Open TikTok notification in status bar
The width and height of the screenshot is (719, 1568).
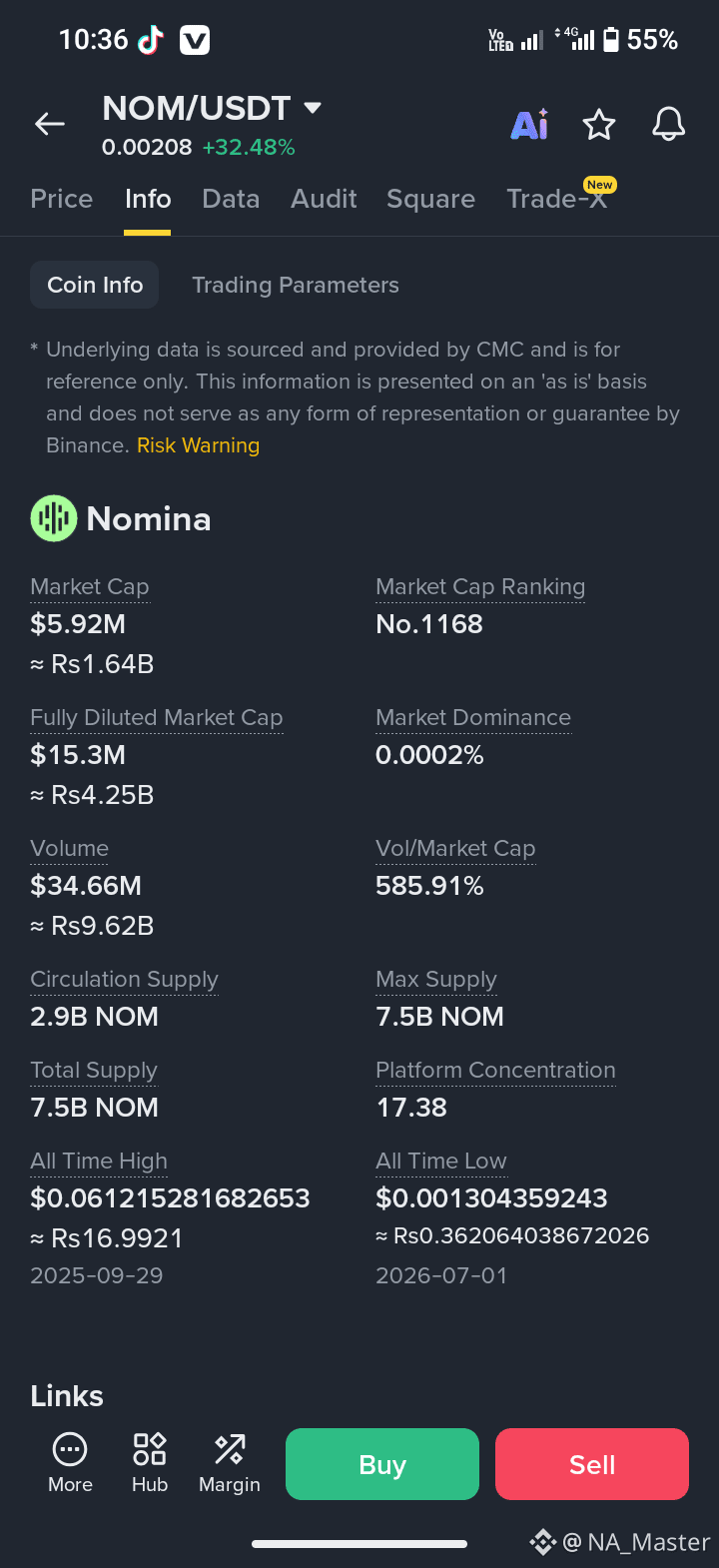tap(151, 40)
